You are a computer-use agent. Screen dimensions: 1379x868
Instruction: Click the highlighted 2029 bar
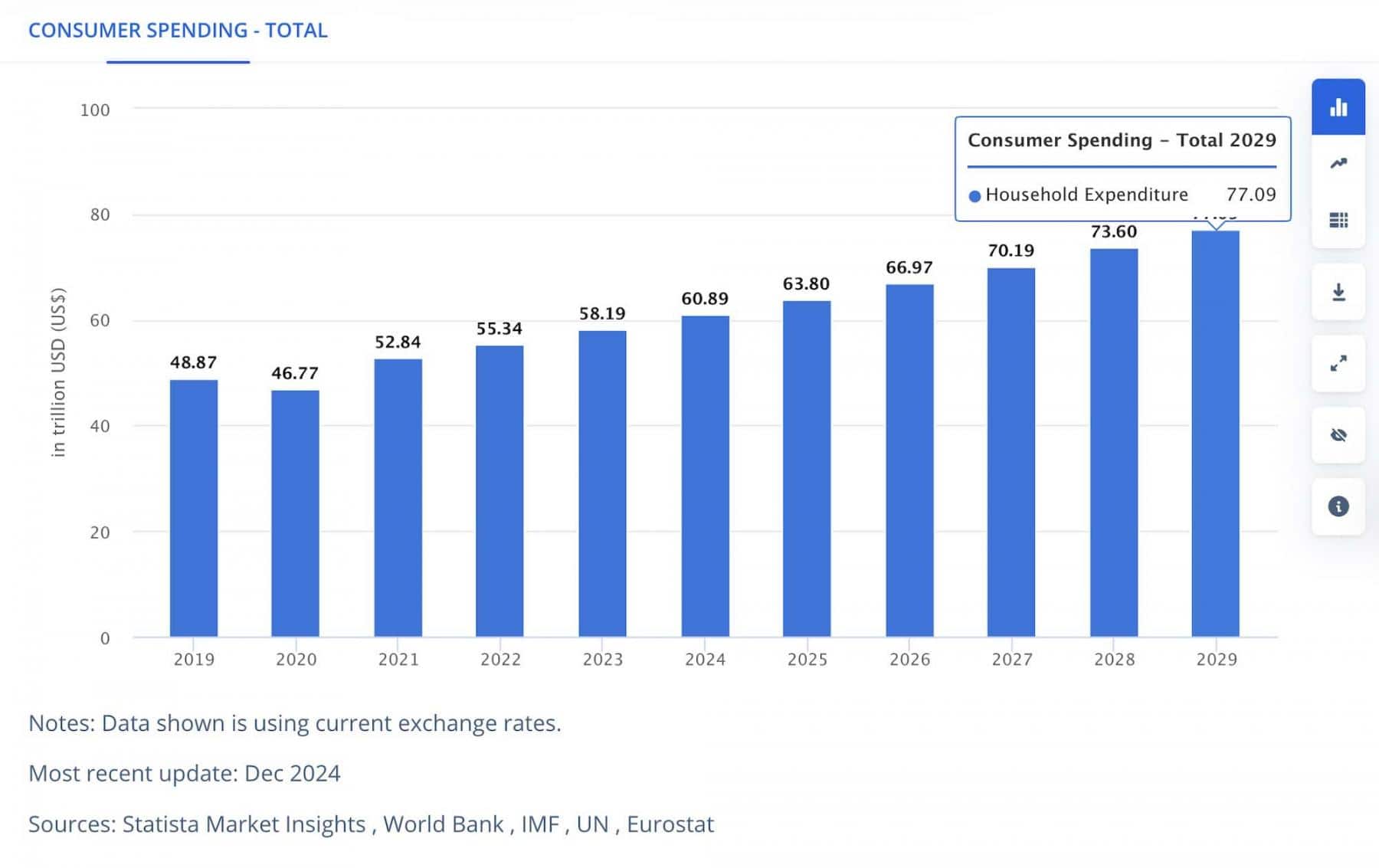[1215, 434]
